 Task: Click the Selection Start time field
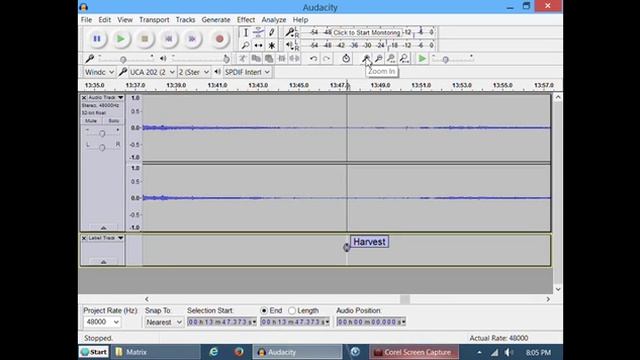click(x=222, y=322)
